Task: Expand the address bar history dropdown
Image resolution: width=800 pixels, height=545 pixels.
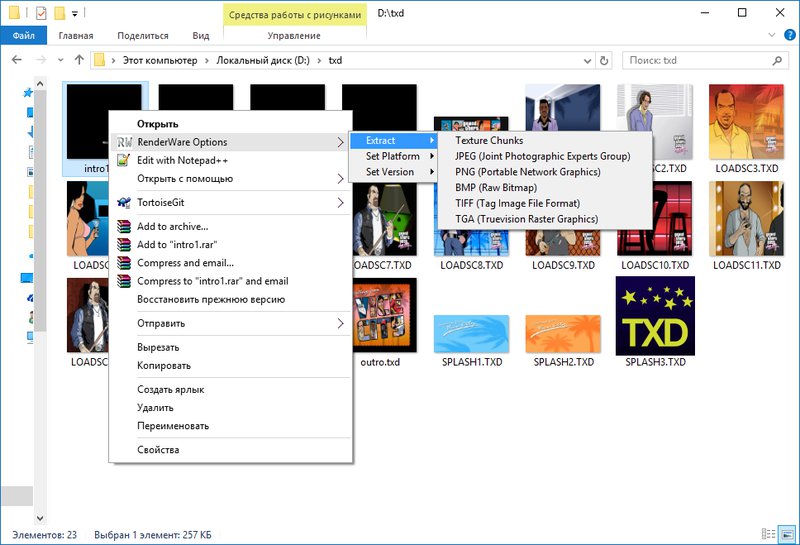Action: click(587, 61)
